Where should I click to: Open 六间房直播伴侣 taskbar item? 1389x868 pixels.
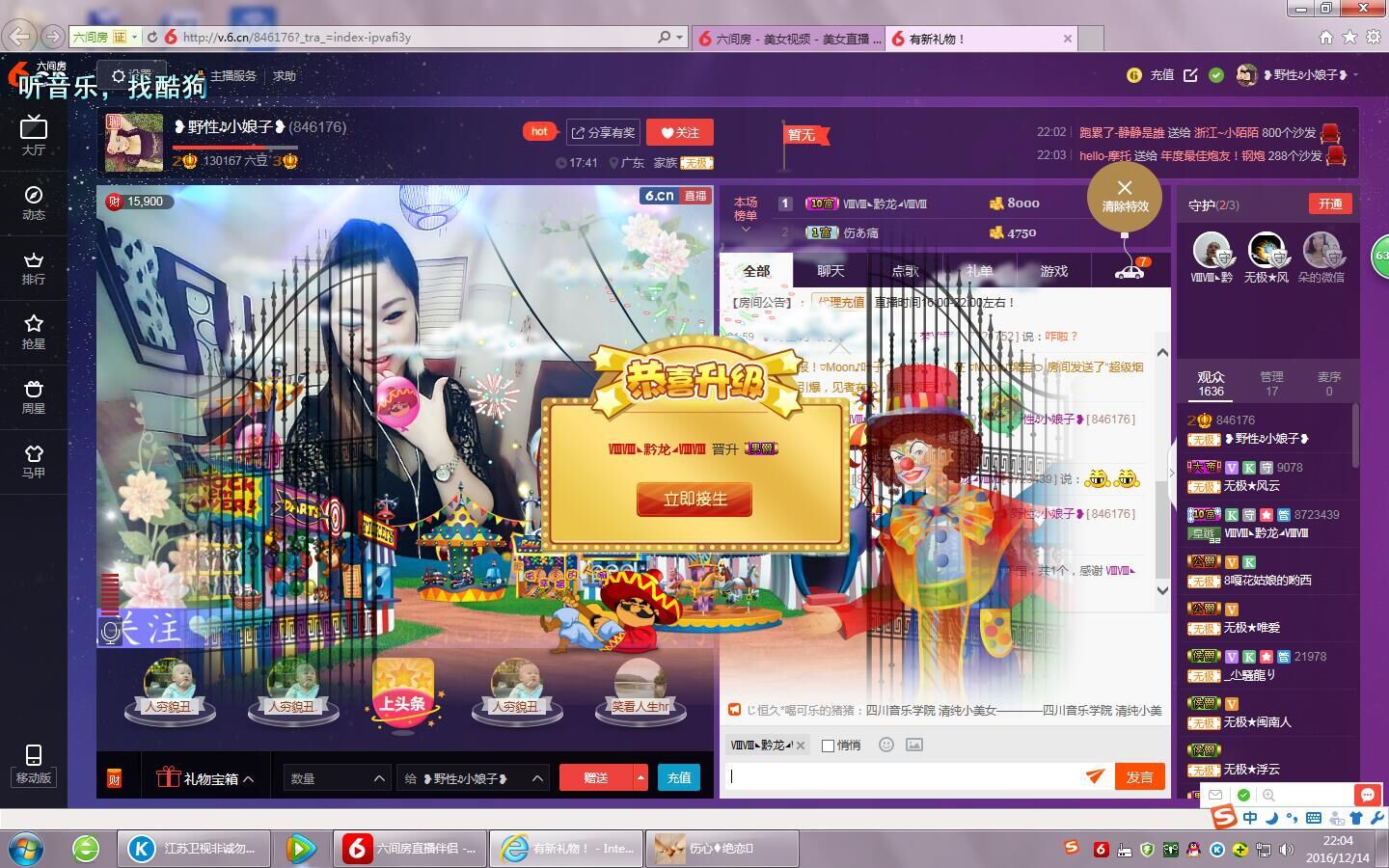410,849
